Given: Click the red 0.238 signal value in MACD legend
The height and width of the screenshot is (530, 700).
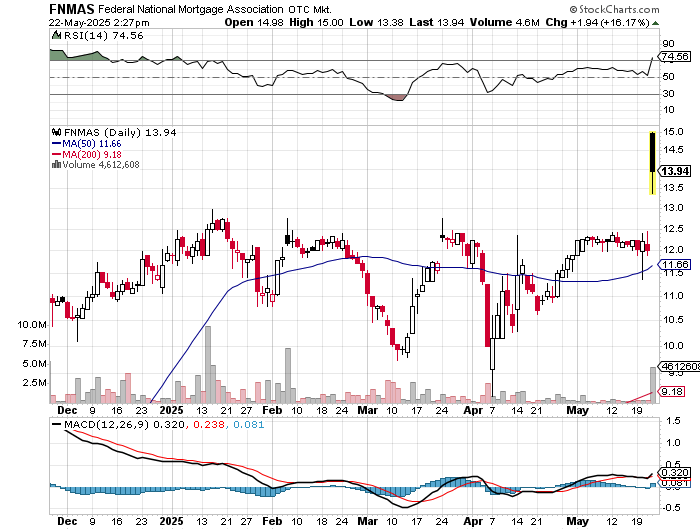Looking at the screenshot, I should click(208, 424).
